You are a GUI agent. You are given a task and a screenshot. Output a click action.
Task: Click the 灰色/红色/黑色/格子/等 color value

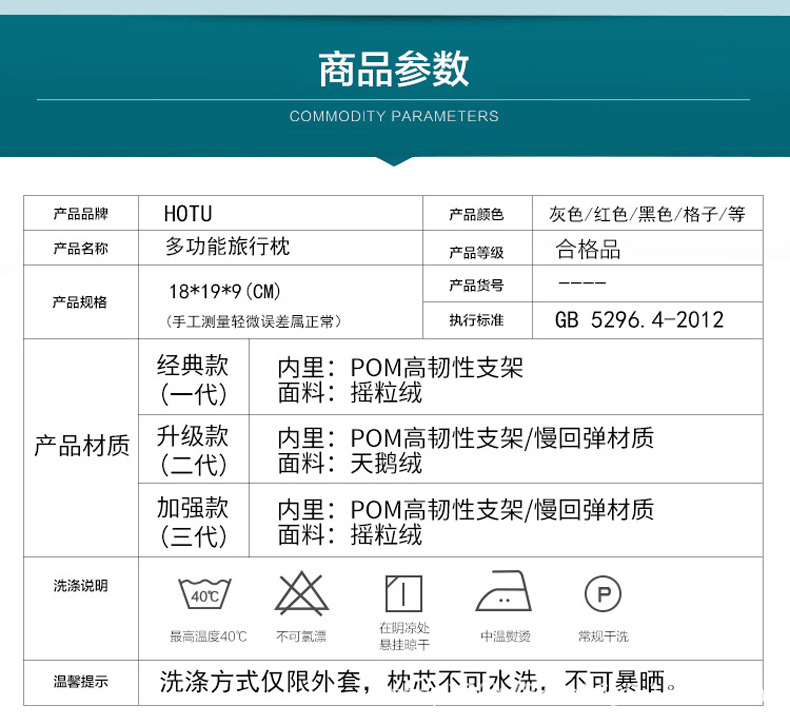(647, 214)
